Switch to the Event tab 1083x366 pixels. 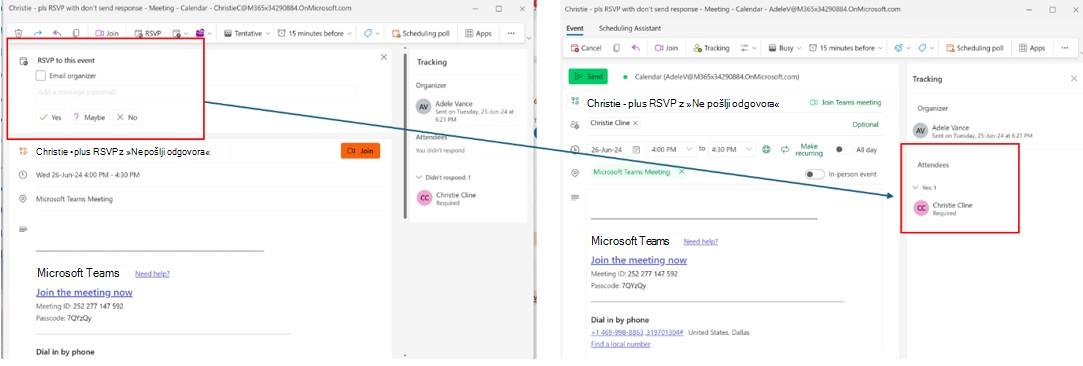575,28
